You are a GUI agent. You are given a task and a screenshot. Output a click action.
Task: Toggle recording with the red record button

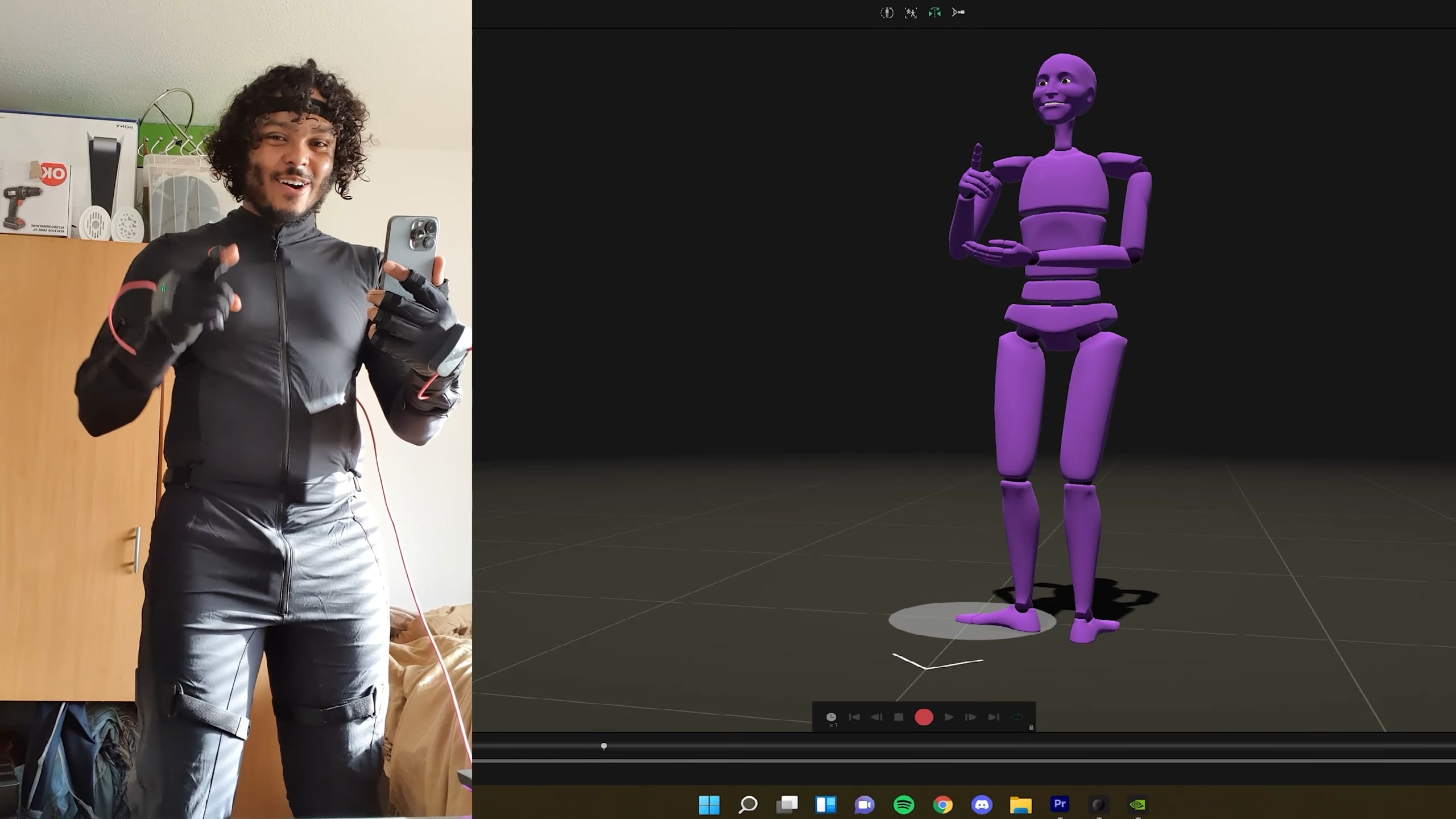click(x=924, y=717)
